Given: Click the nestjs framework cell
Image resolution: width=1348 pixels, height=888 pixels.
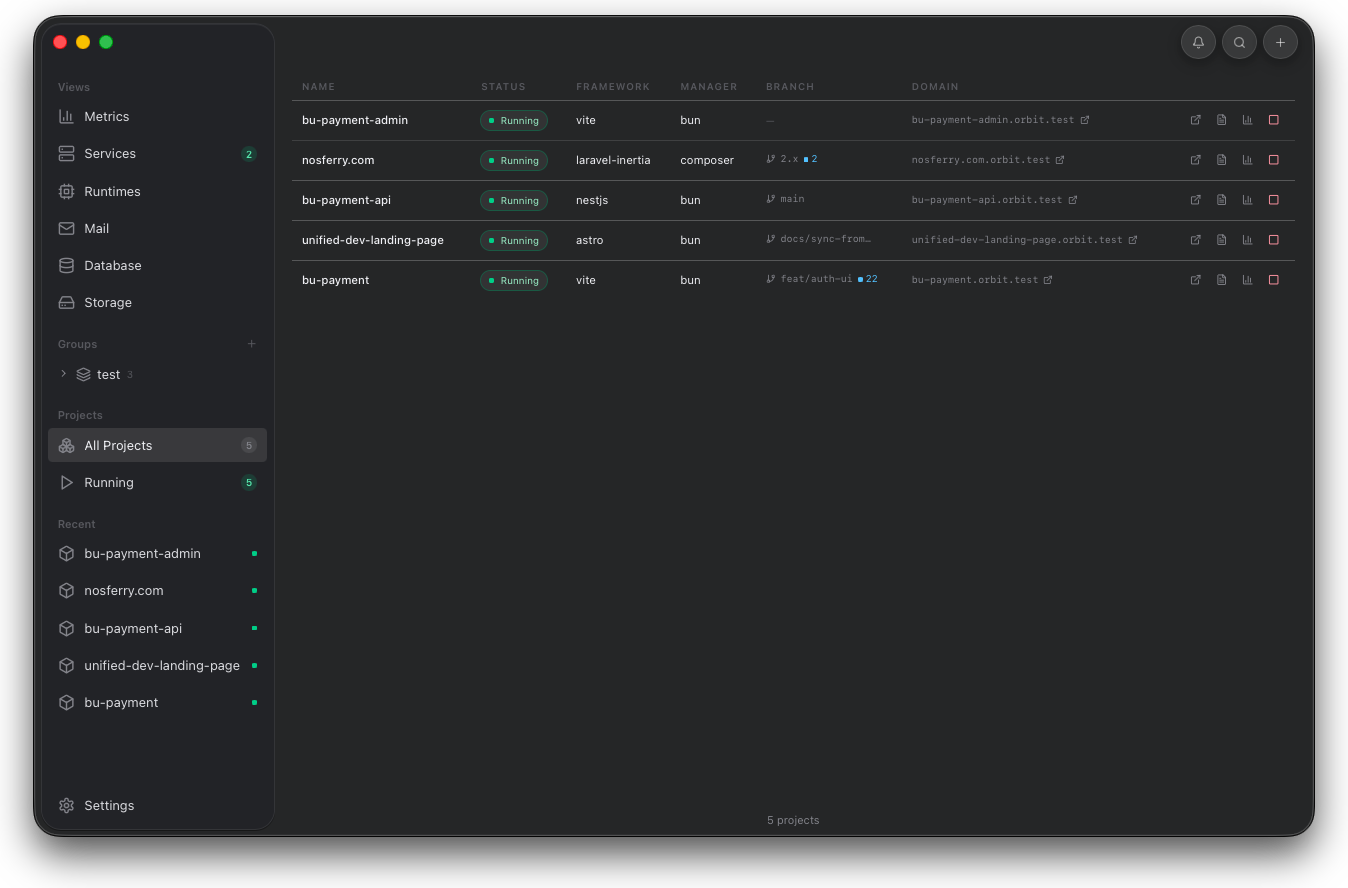Looking at the screenshot, I should click(x=592, y=200).
